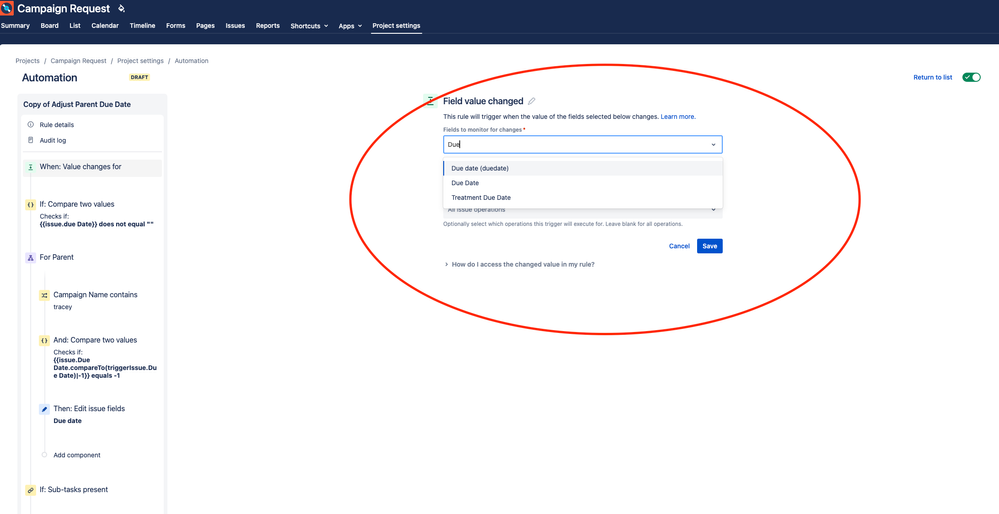This screenshot has height=514, width=999.
Task: Click the pencil edit icon next to Field value changed
Action: click(x=532, y=101)
